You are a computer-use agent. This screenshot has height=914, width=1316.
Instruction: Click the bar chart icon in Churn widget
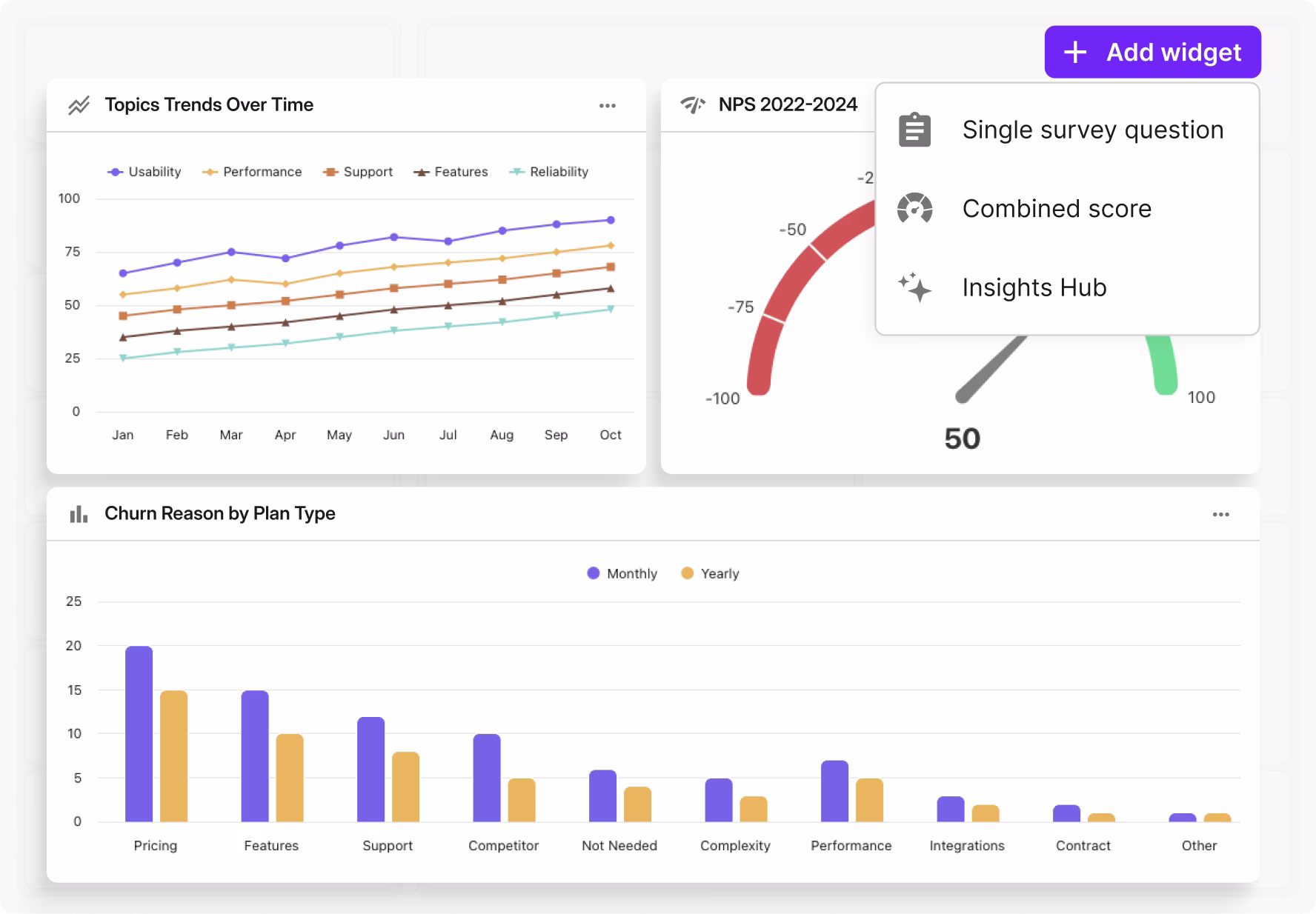[x=79, y=514]
